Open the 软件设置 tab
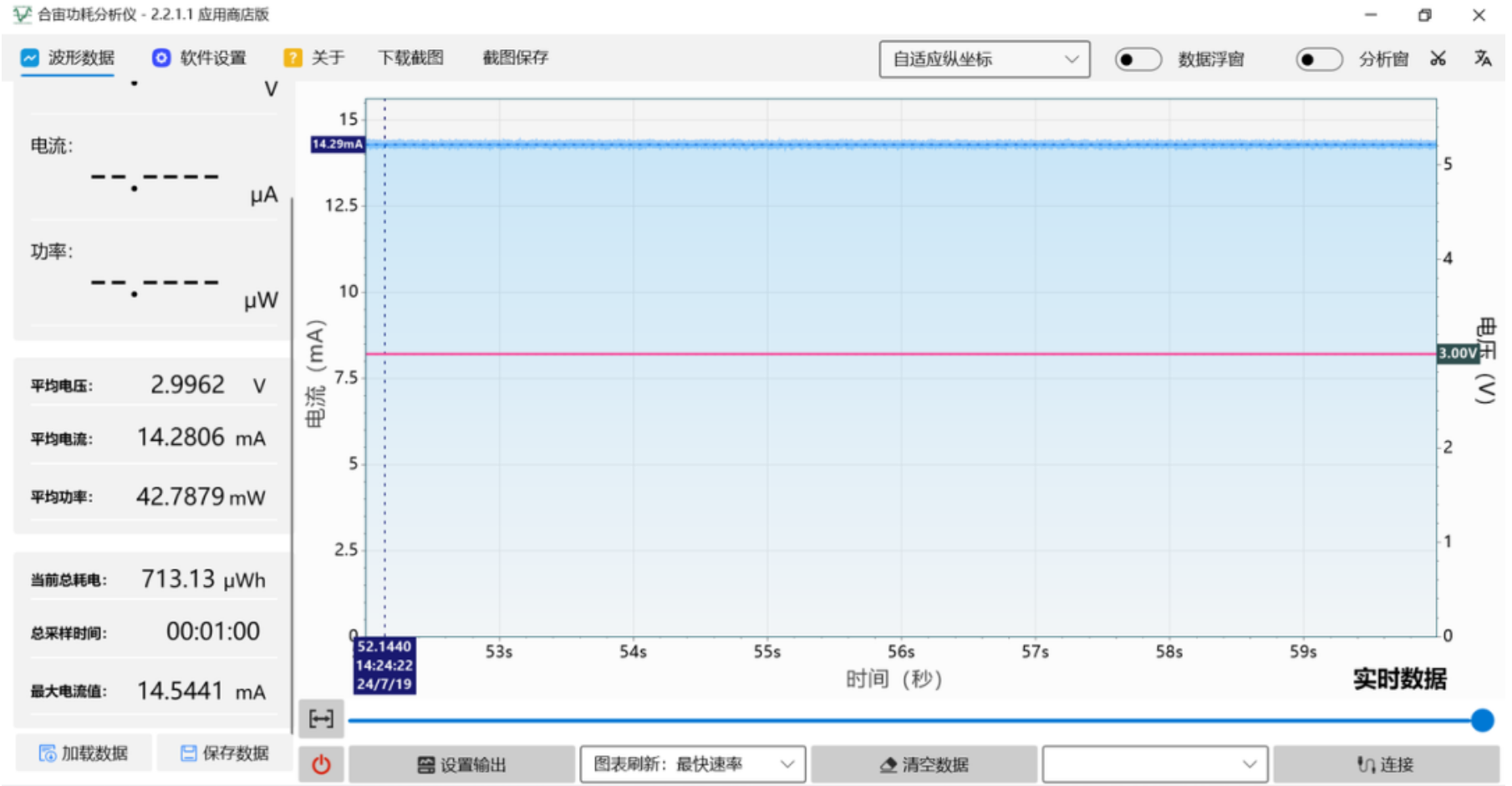1512x786 pixels. [199, 58]
